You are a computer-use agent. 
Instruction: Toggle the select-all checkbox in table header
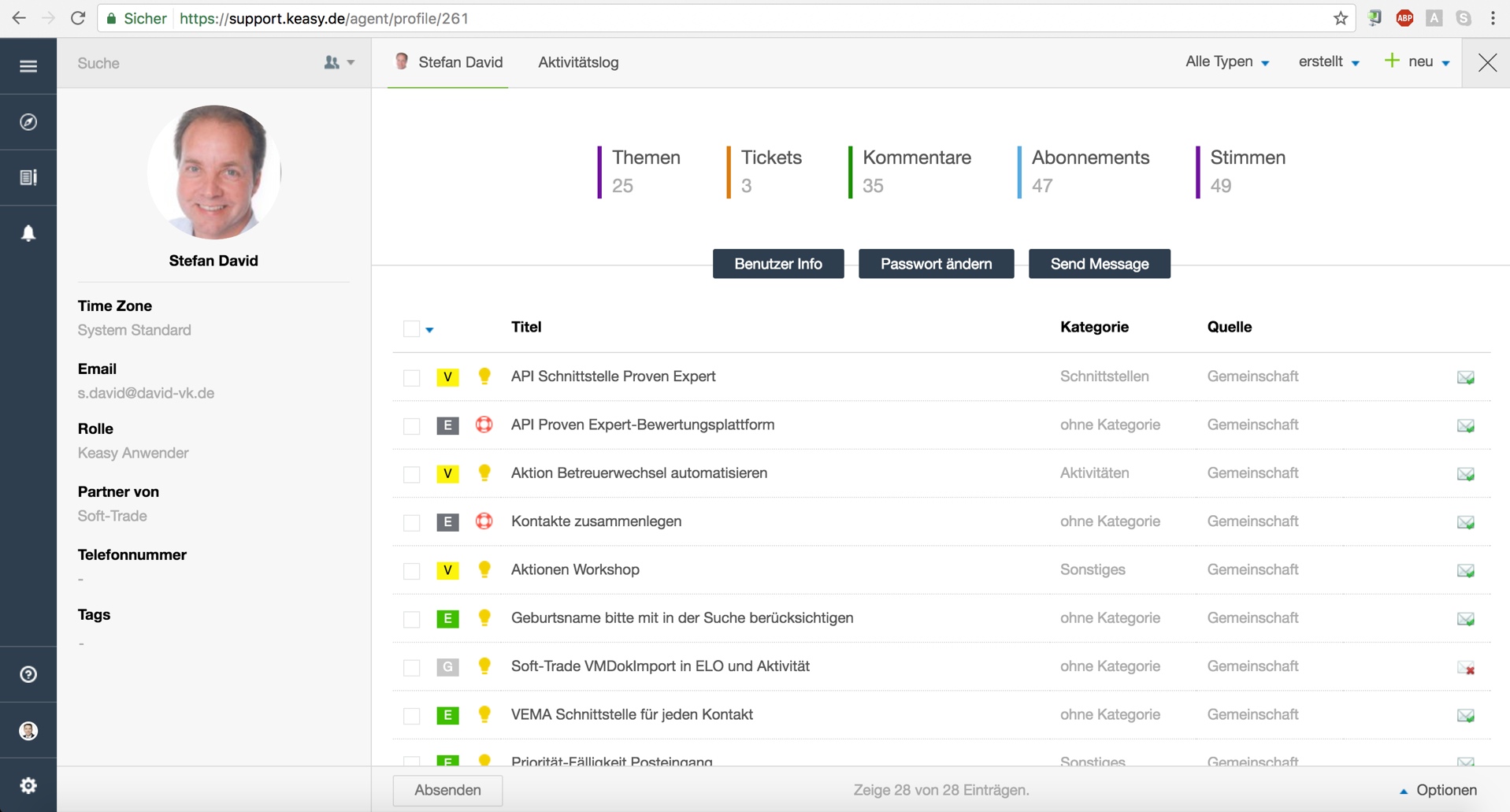pyautogui.click(x=411, y=328)
